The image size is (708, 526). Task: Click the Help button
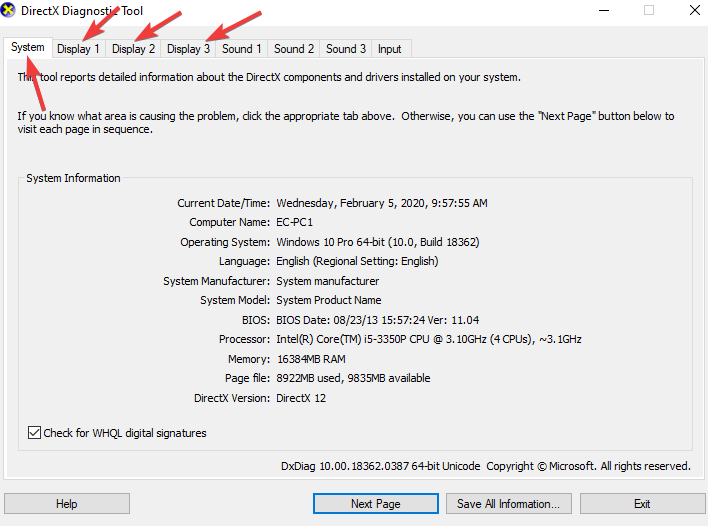67,503
